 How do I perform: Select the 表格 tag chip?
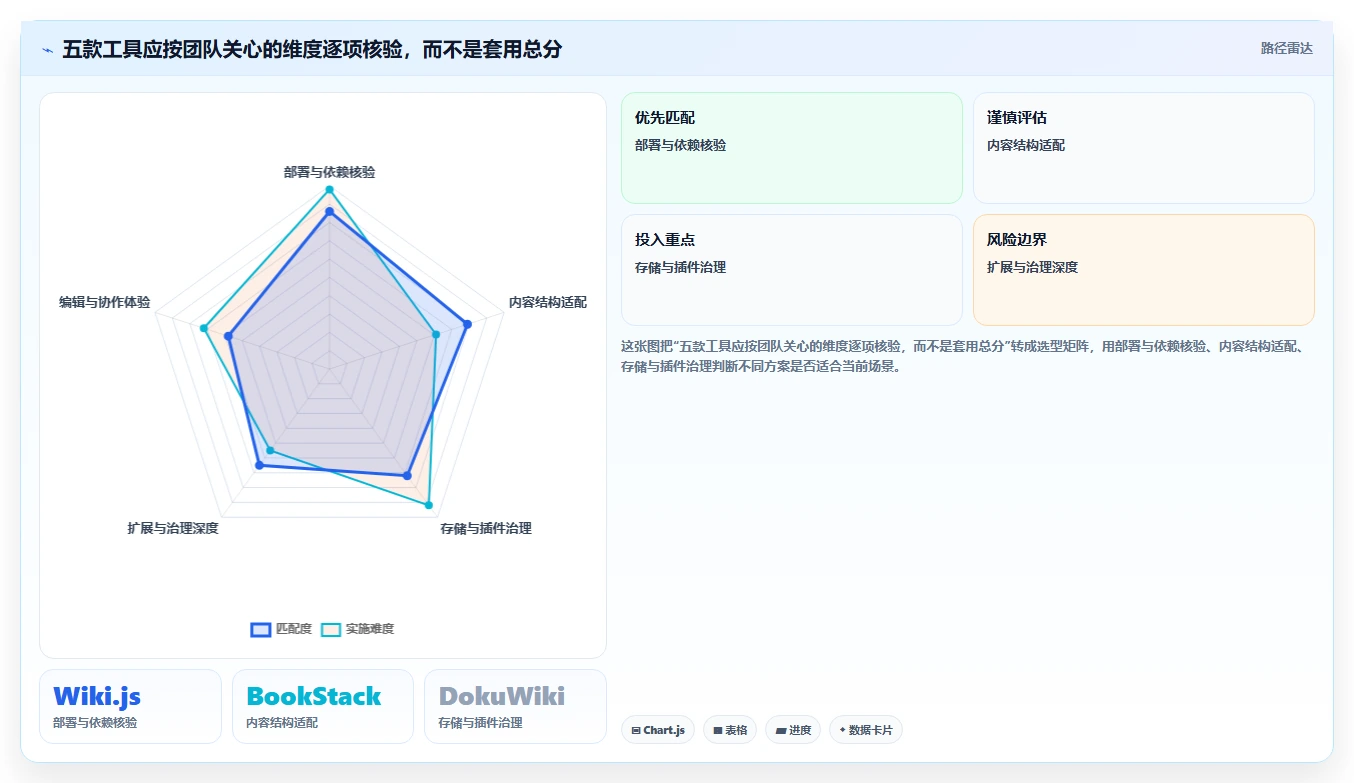pyautogui.click(x=730, y=730)
